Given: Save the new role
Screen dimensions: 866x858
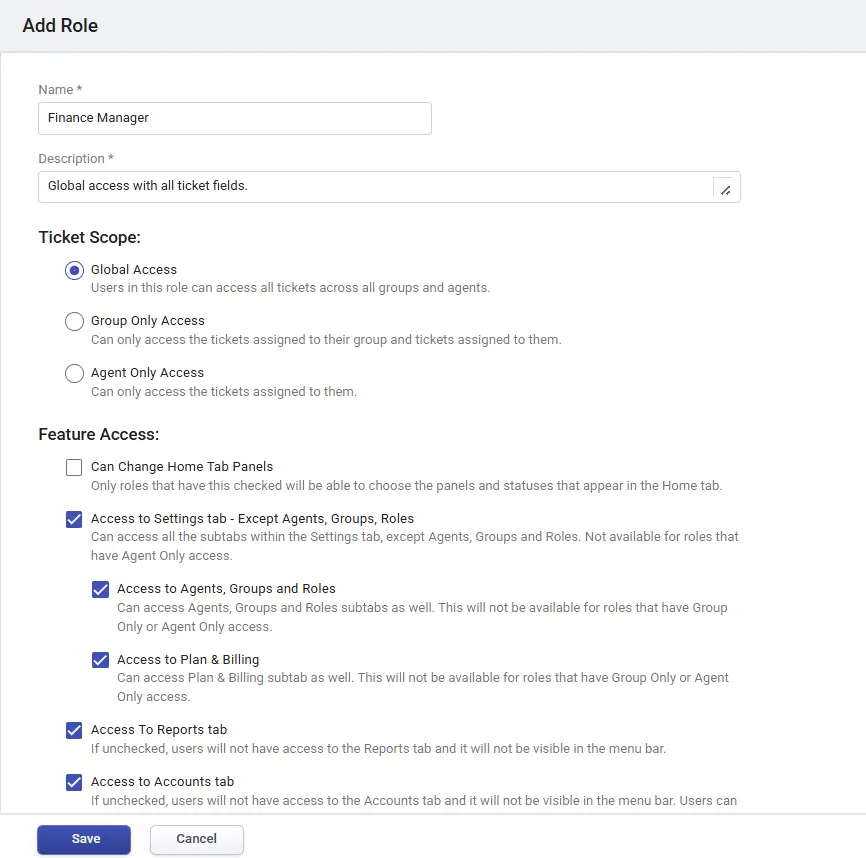Looking at the screenshot, I should point(84,839).
